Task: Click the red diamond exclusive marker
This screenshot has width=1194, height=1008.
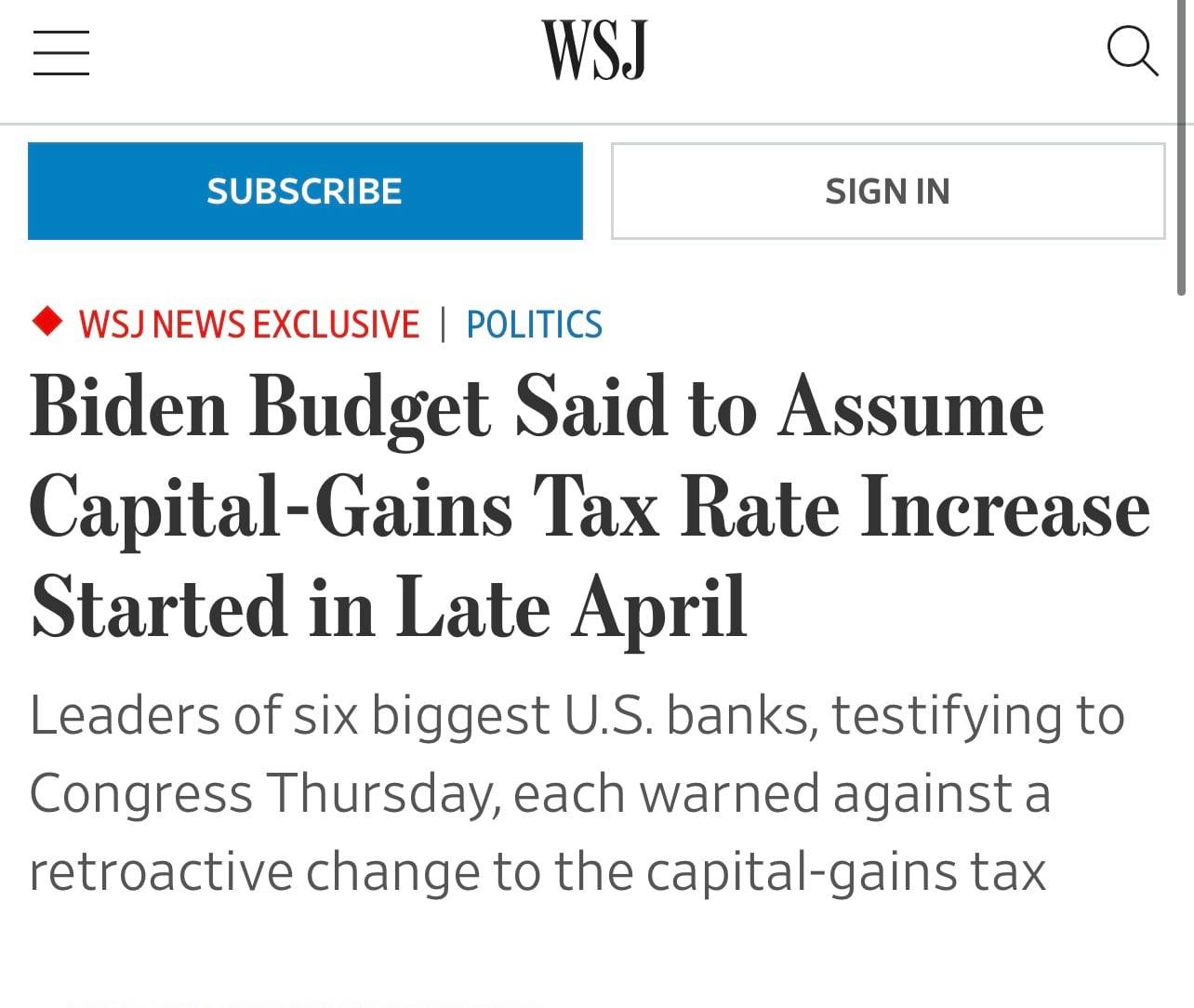Action: tap(46, 322)
